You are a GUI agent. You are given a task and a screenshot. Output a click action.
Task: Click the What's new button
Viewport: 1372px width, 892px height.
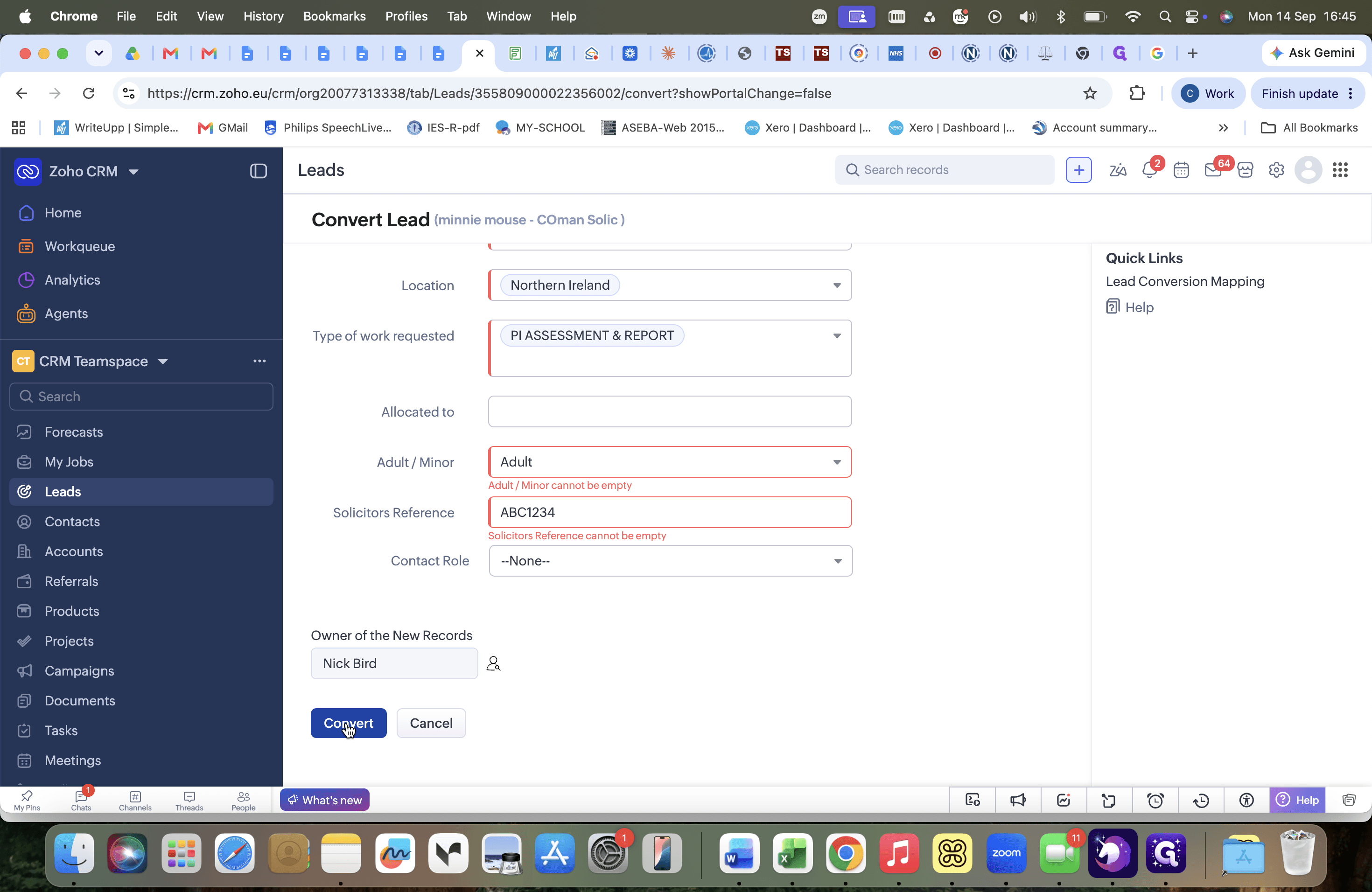click(324, 800)
